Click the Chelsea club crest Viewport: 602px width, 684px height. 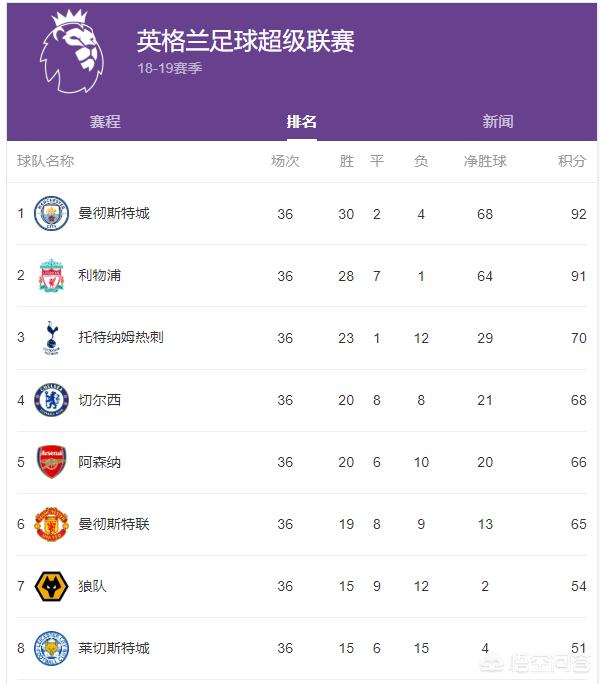(x=51, y=400)
